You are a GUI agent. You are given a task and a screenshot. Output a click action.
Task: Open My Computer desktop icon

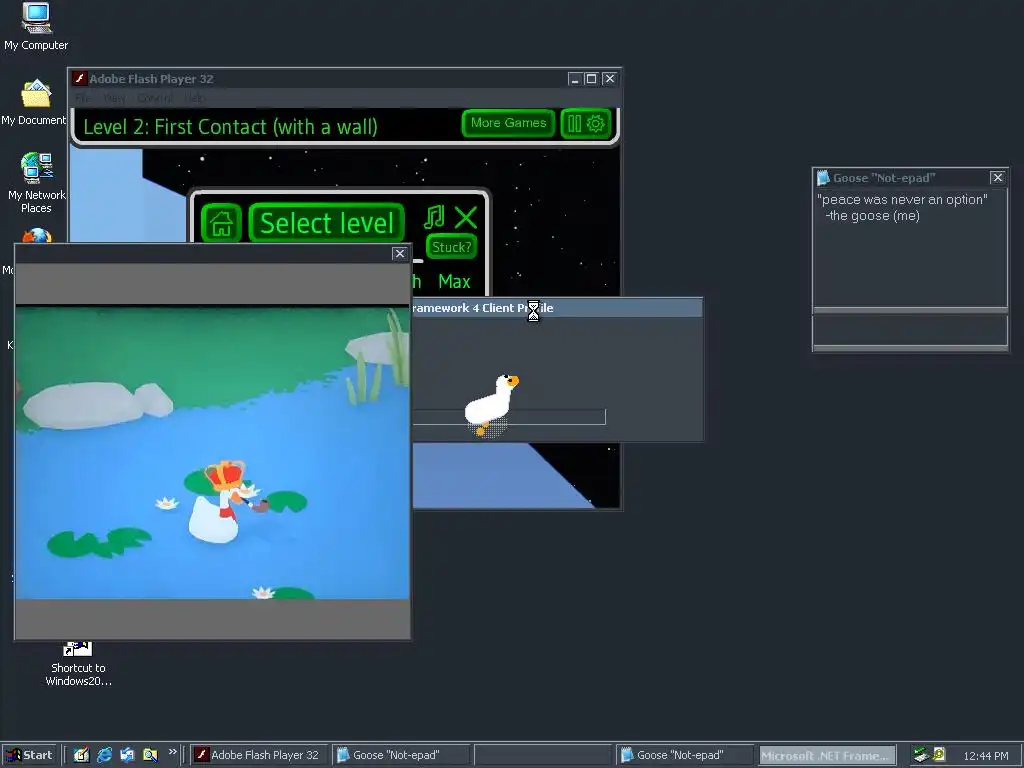tap(36, 27)
